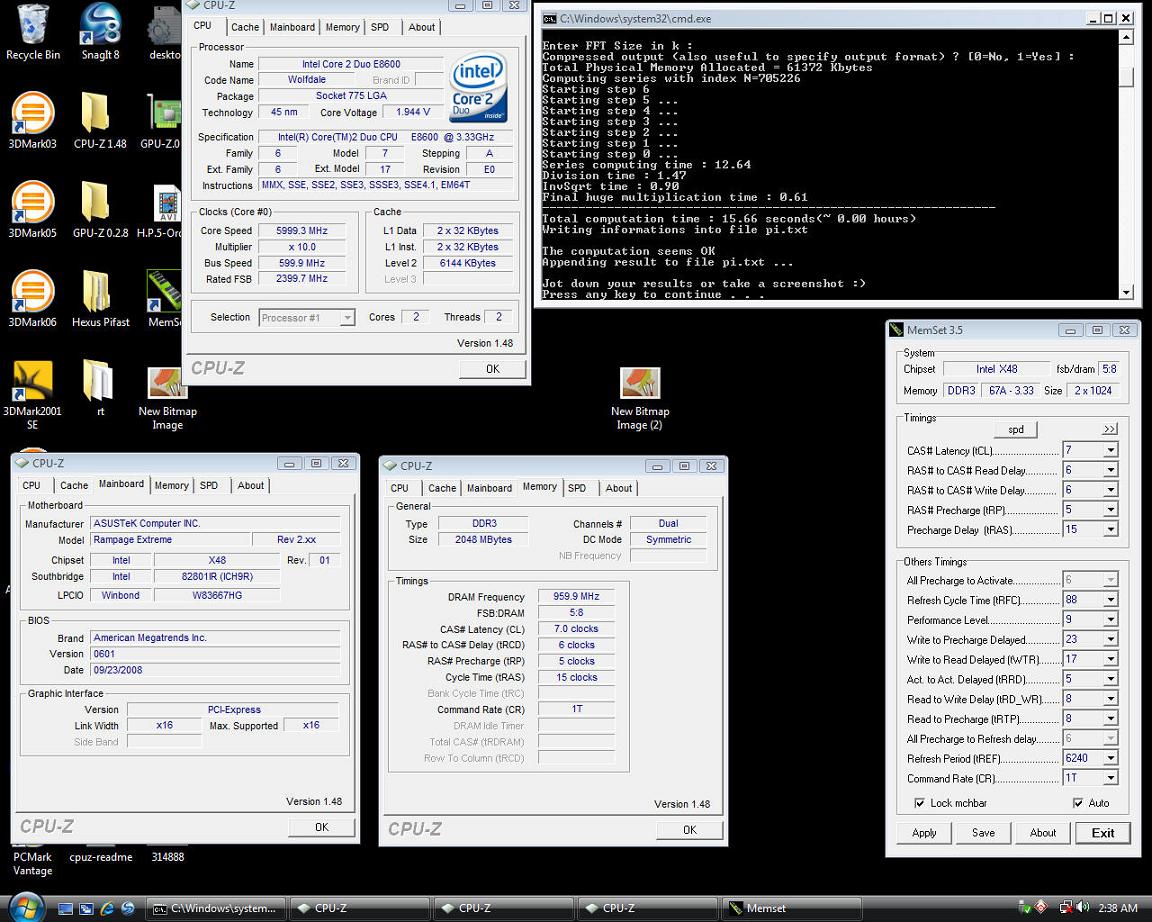Click OK in the CPU tab CPU-Z window
Image resolution: width=1152 pixels, height=922 pixels.
coord(492,369)
